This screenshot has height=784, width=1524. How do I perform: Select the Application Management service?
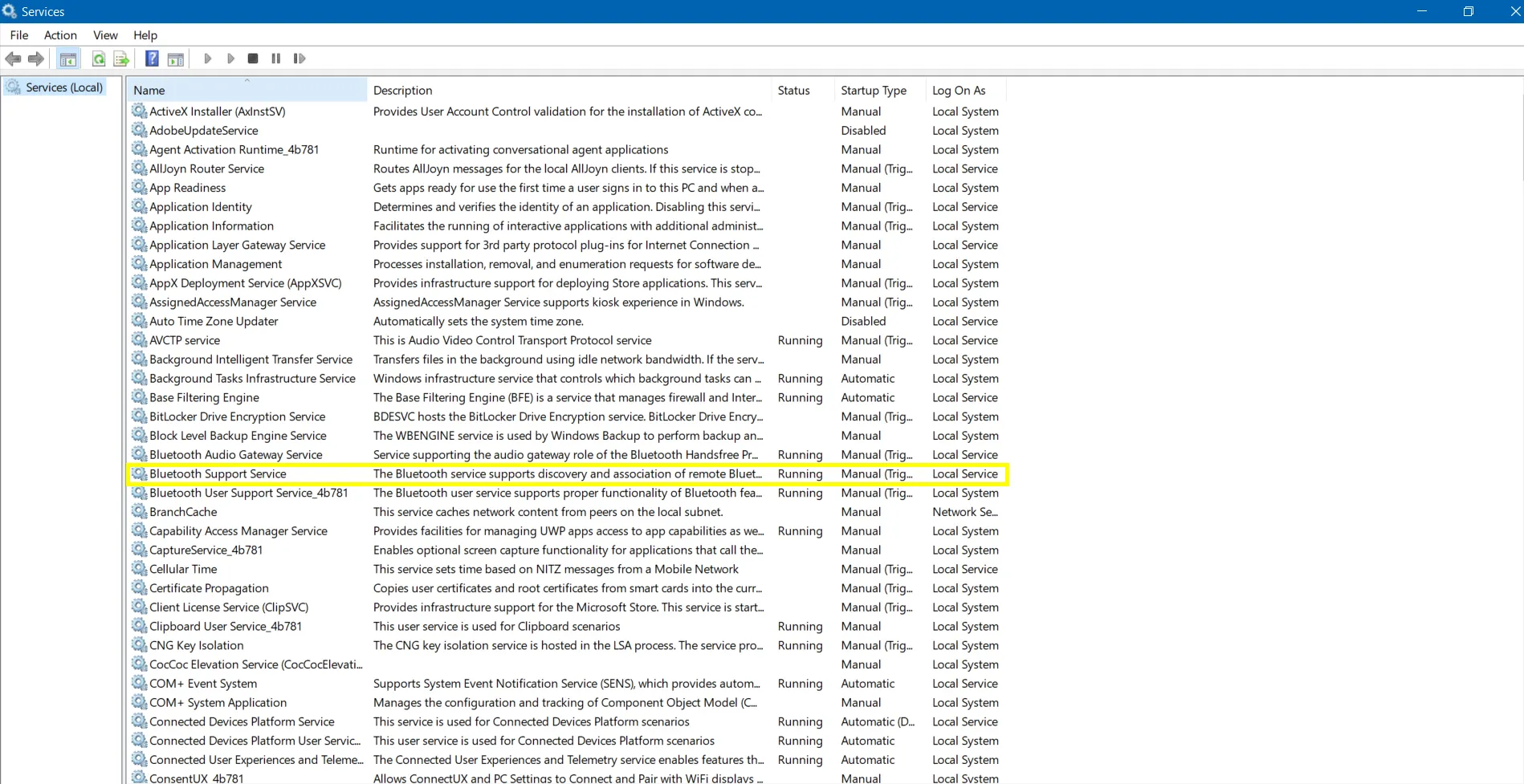(216, 264)
